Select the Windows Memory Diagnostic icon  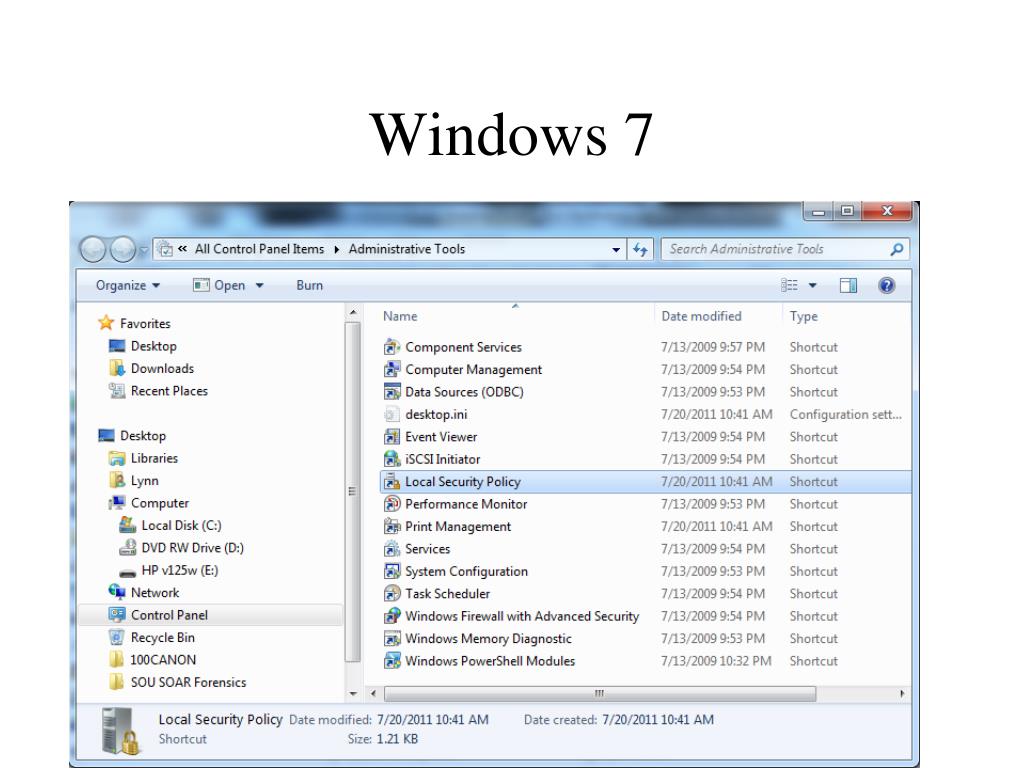click(x=392, y=639)
